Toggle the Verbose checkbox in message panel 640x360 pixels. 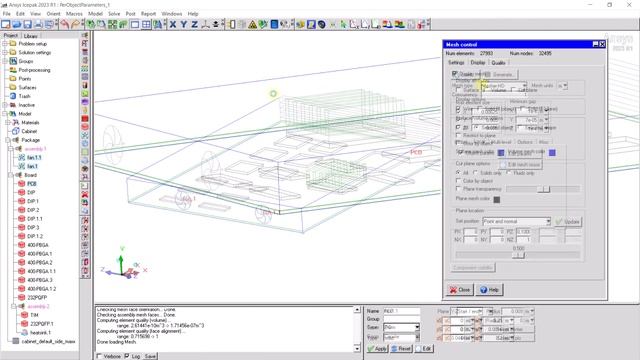pyautogui.click(x=99, y=356)
